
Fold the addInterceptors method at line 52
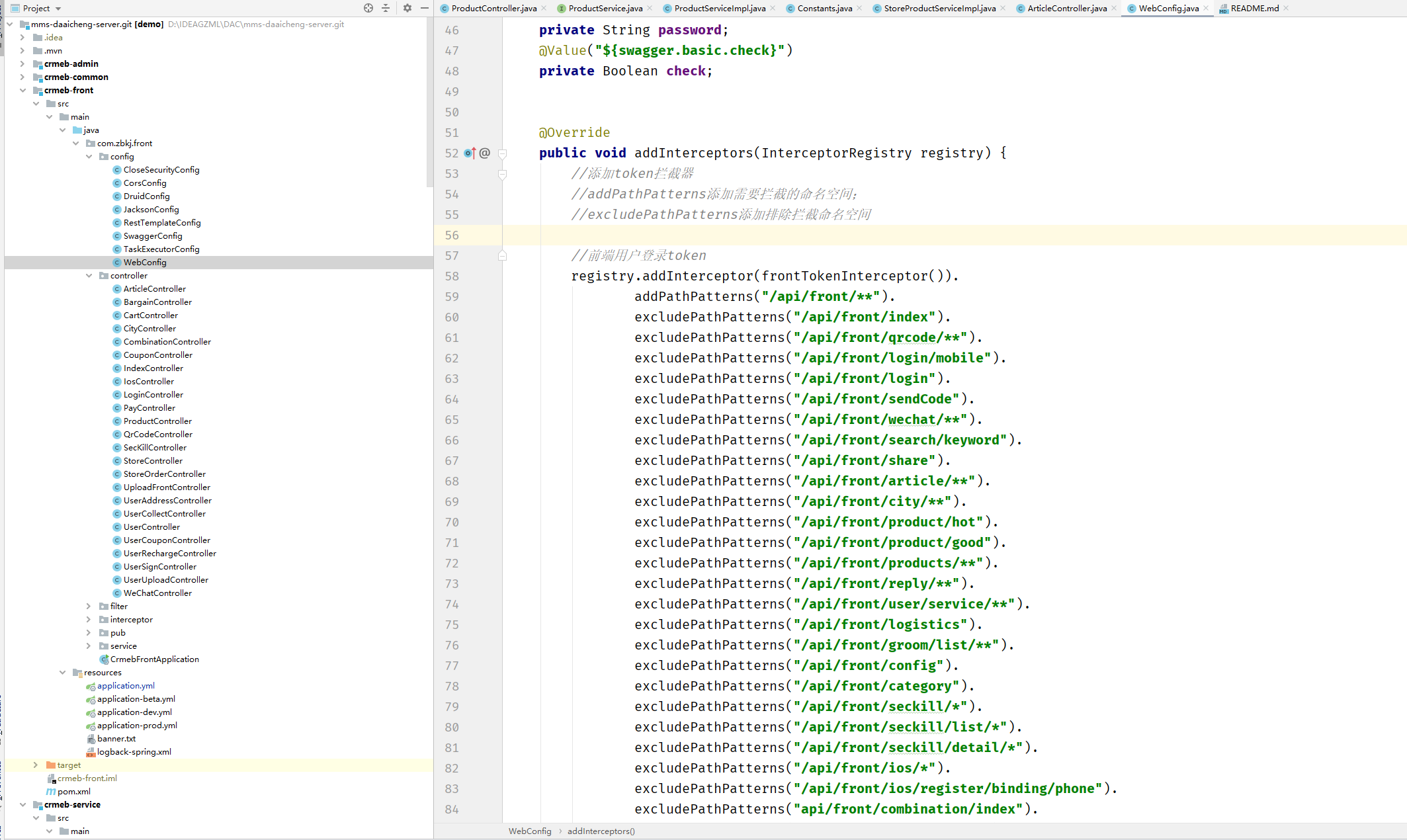502,153
